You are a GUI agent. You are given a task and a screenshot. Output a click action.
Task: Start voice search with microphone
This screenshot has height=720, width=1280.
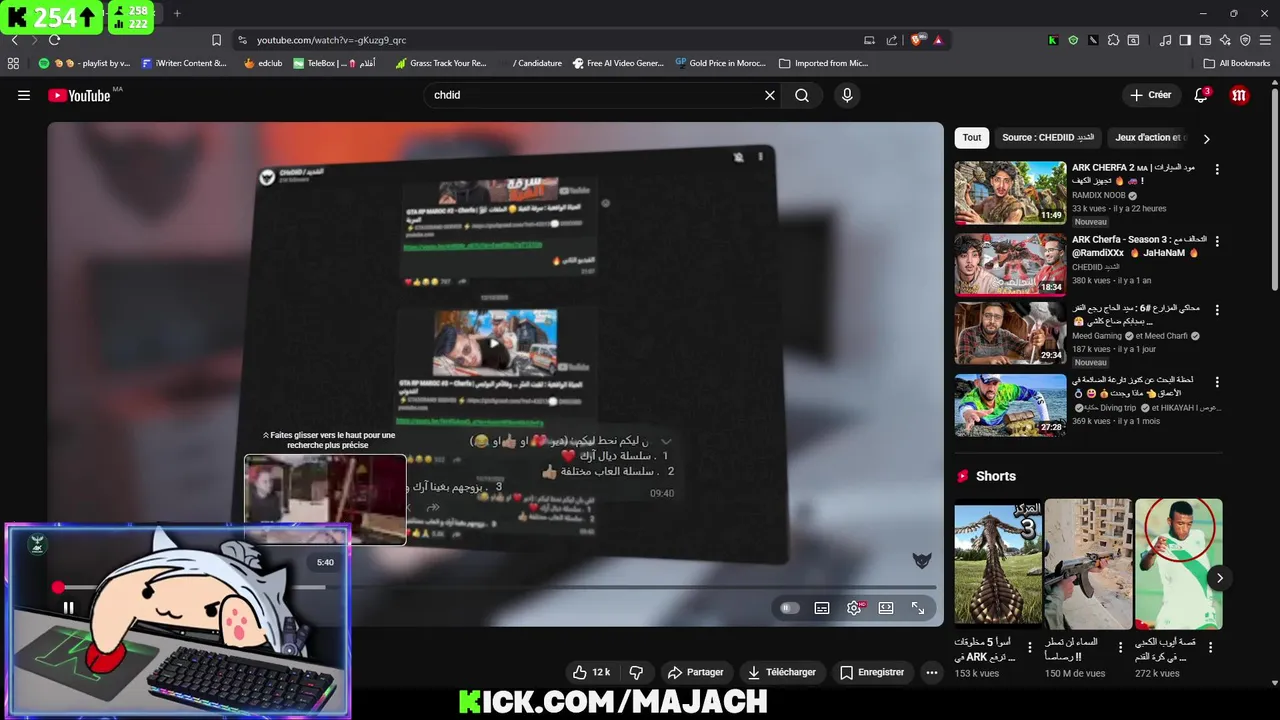tap(847, 95)
